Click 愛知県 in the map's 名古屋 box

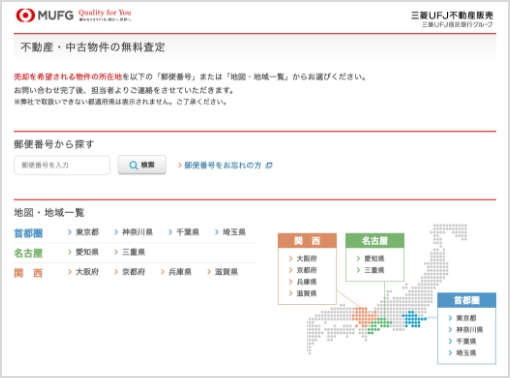point(374,258)
